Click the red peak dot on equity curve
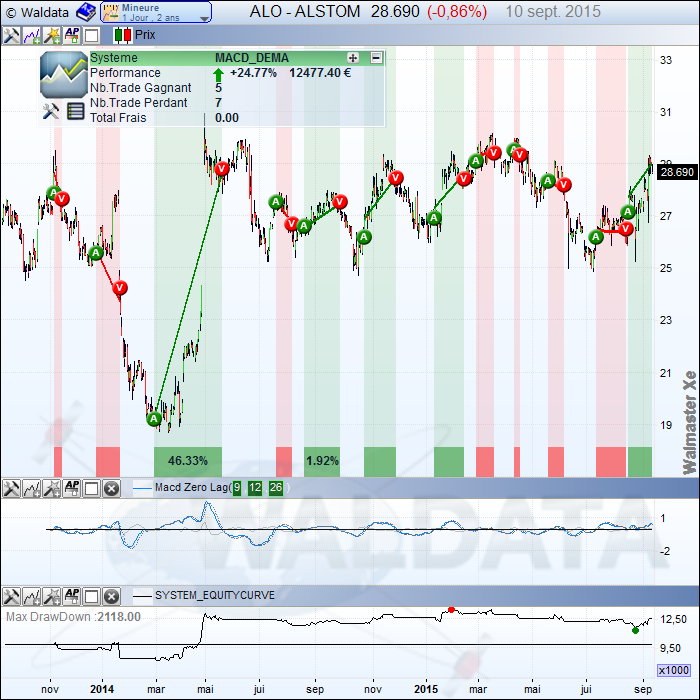This screenshot has height=700, width=700. point(451,609)
